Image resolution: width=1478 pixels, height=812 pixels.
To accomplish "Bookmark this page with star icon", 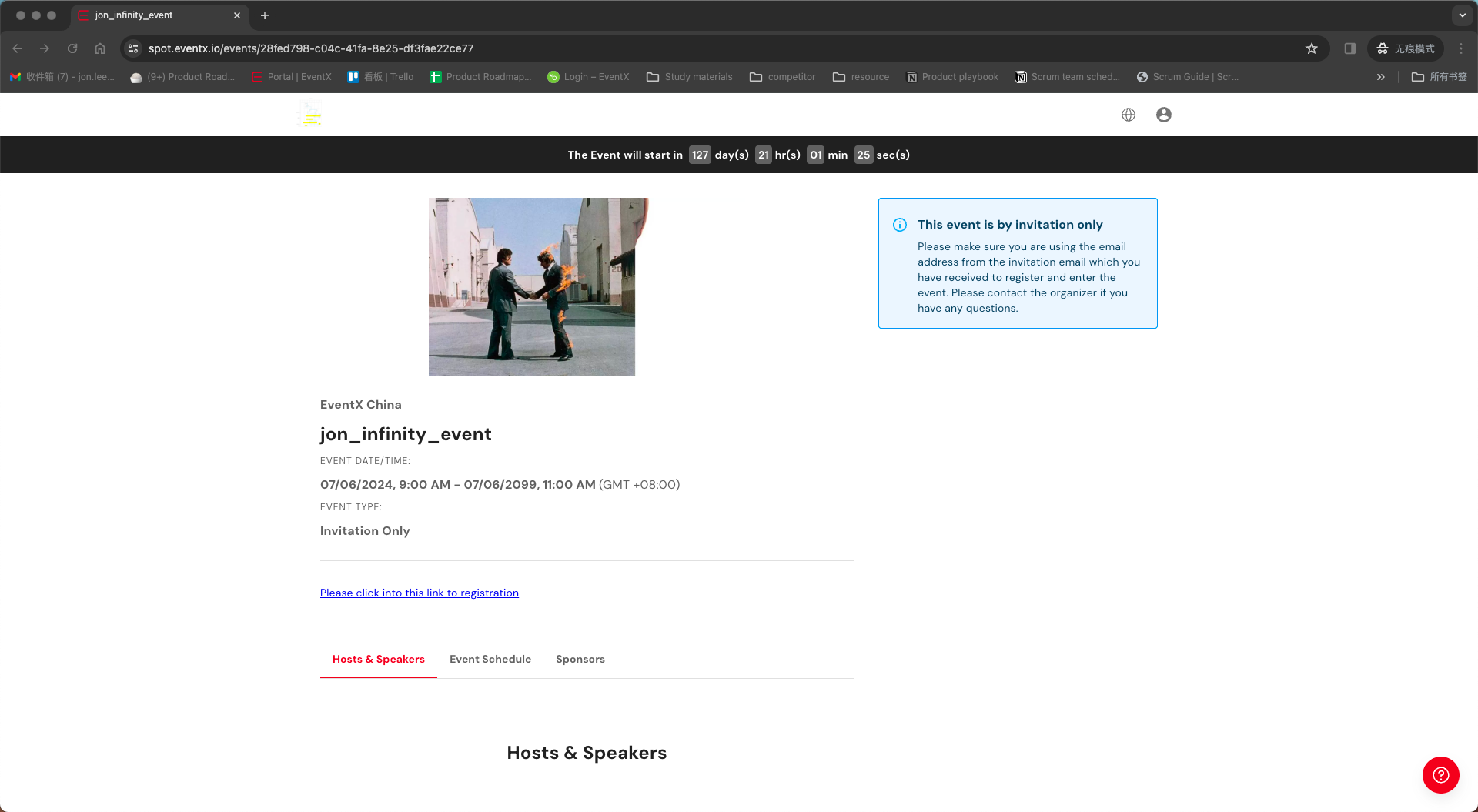I will click(x=1312, y=48).
